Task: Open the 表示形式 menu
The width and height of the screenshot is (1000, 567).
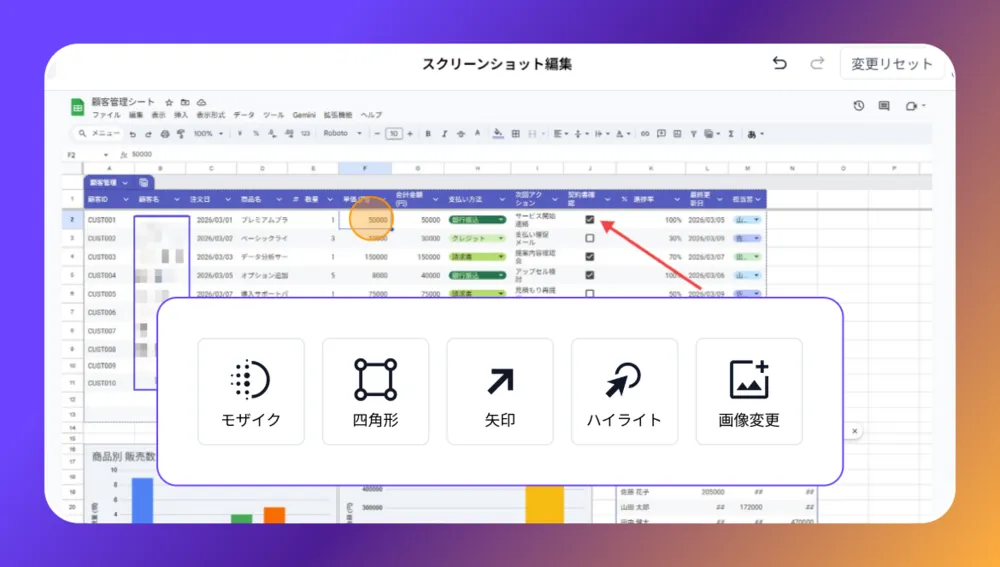Action: (210, 115)
